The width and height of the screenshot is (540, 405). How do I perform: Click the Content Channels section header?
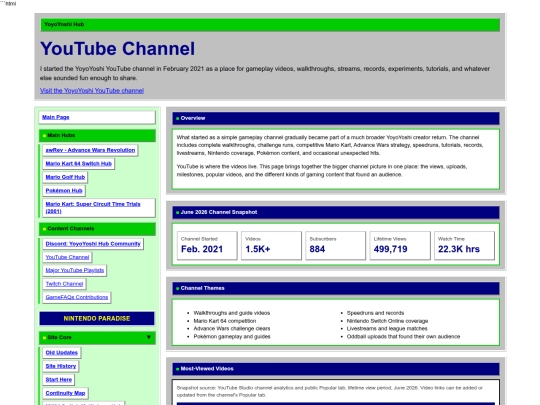tap(97, 229)
